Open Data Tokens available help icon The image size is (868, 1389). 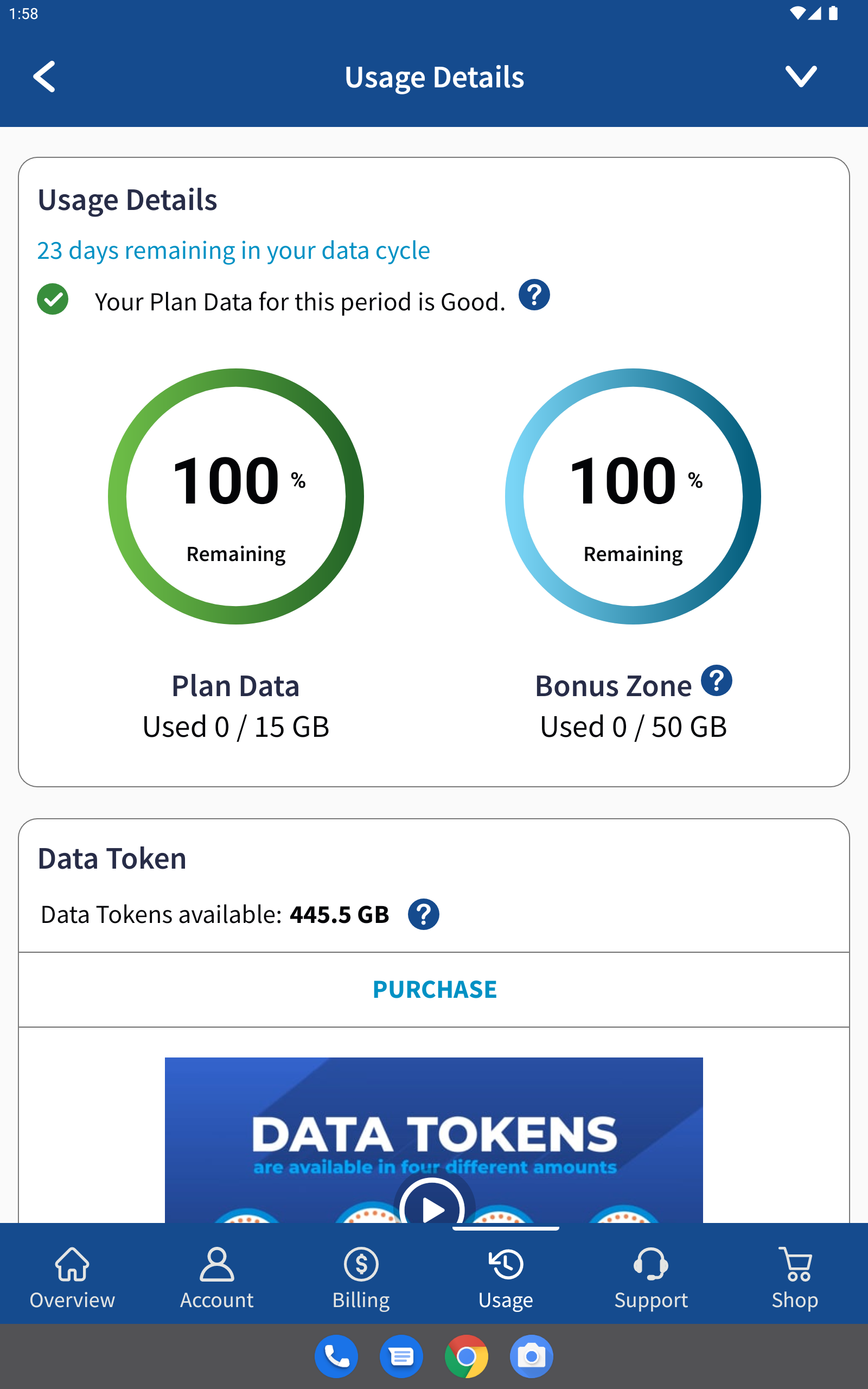[424, 914]
